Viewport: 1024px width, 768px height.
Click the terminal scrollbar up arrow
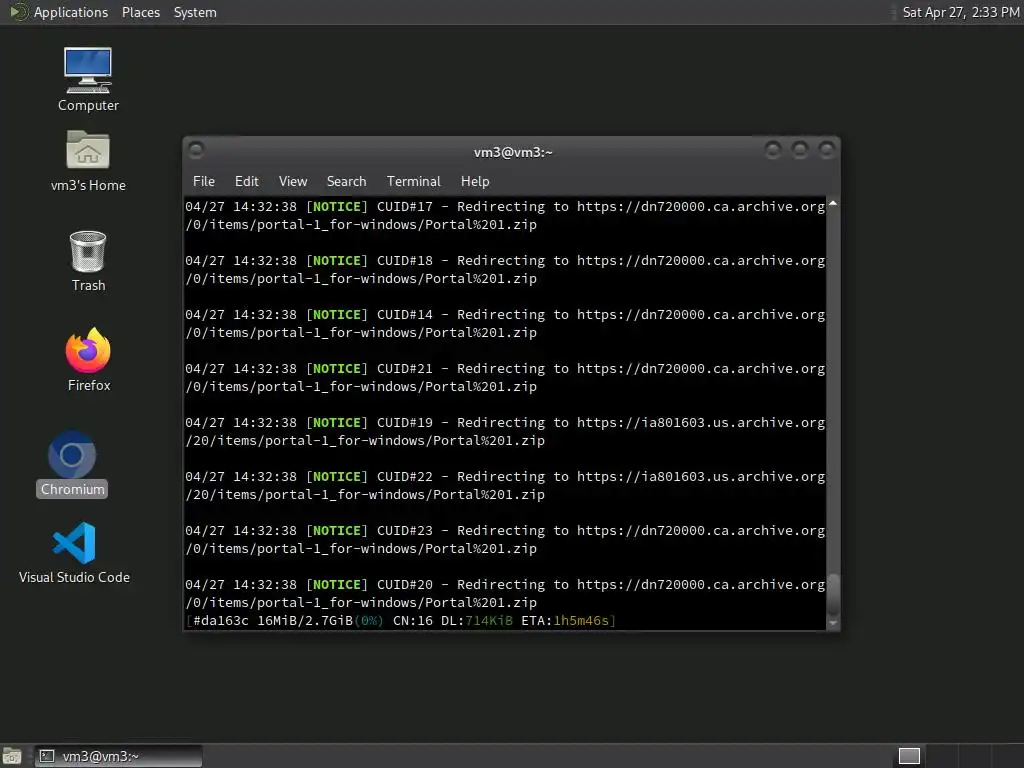833,204
